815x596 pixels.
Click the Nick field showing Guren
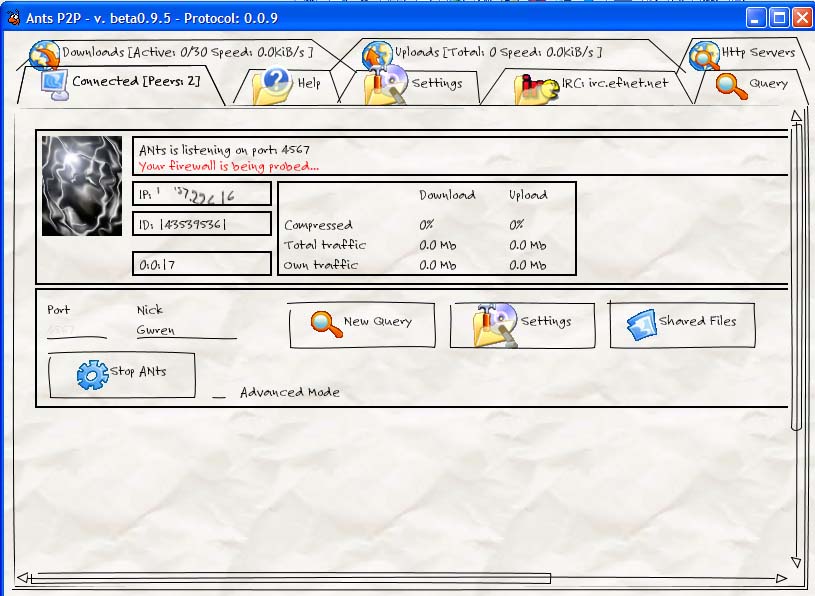(185, 329)
